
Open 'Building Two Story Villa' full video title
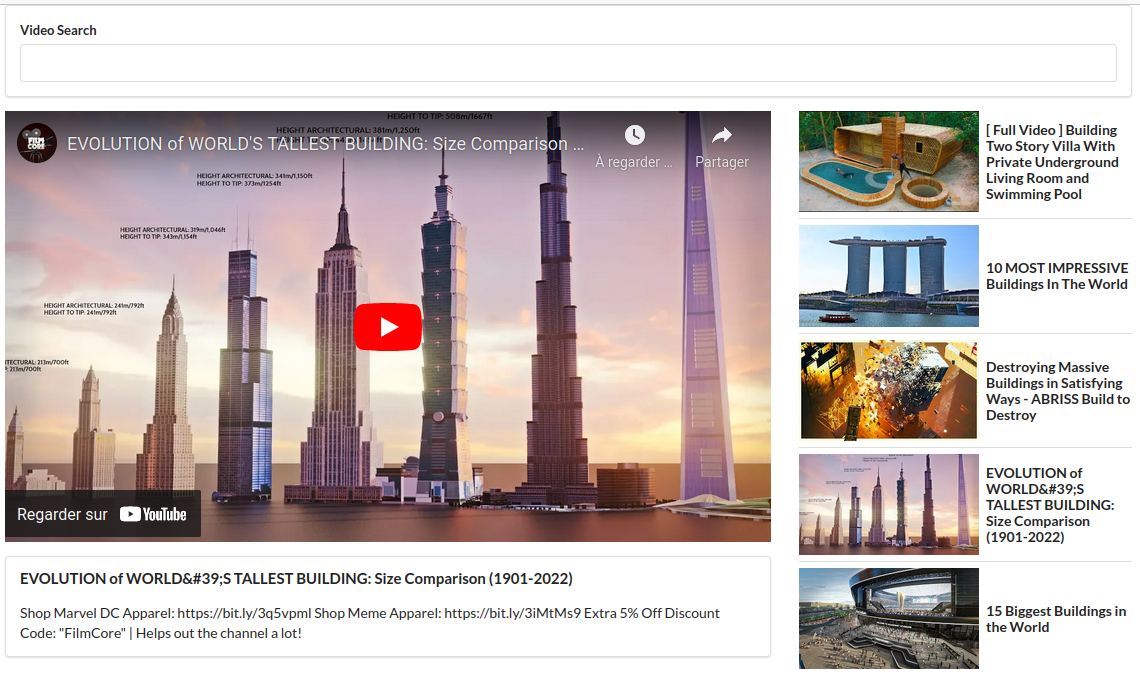click(x=1052, y=162)
